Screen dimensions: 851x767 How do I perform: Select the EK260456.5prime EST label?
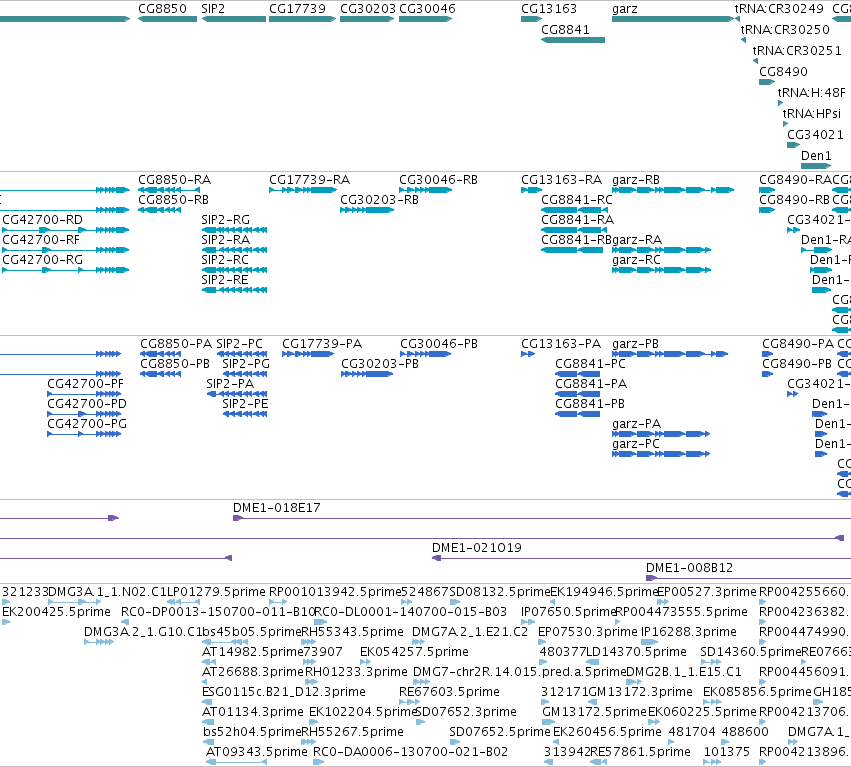(607, 732)
